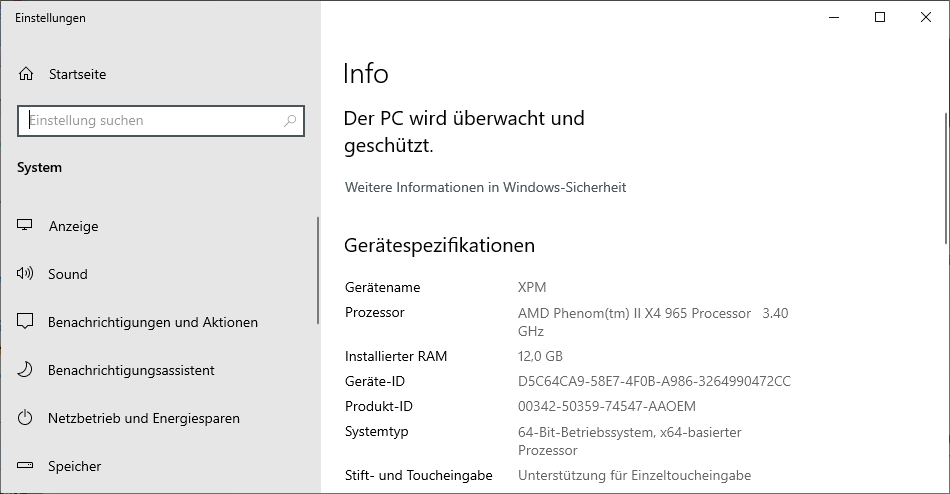The height and width of the screenshot is (494, 950).
Task: Click the Sound speaker icon
Action: tap(25, 273)
